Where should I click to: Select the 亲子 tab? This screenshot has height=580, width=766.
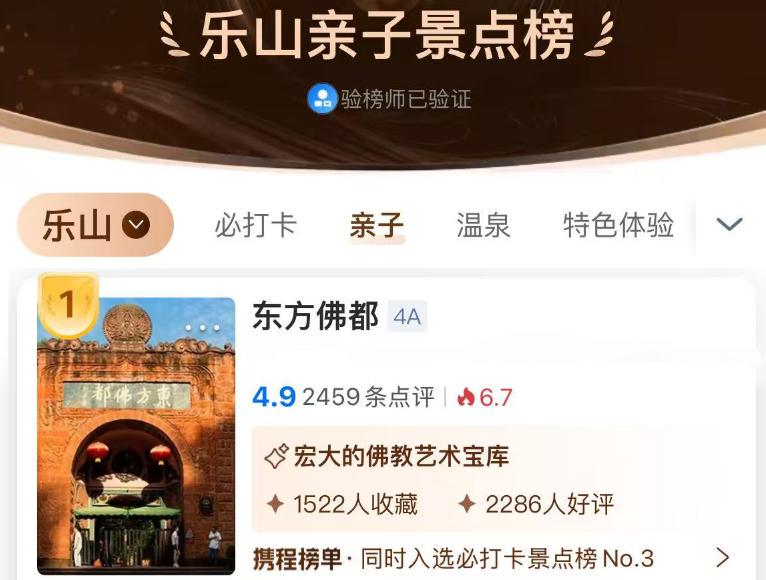point(377,225)
